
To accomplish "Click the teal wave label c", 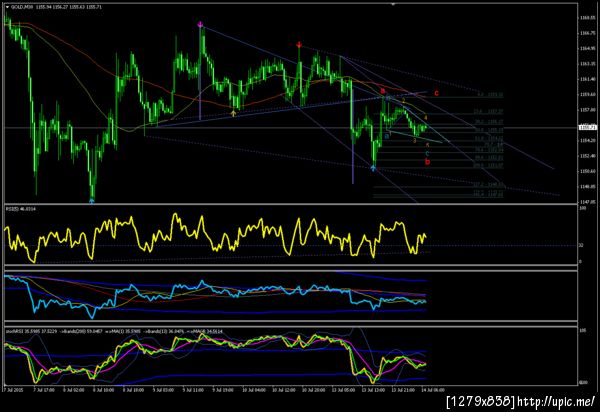I will click(x=427, y=154).
